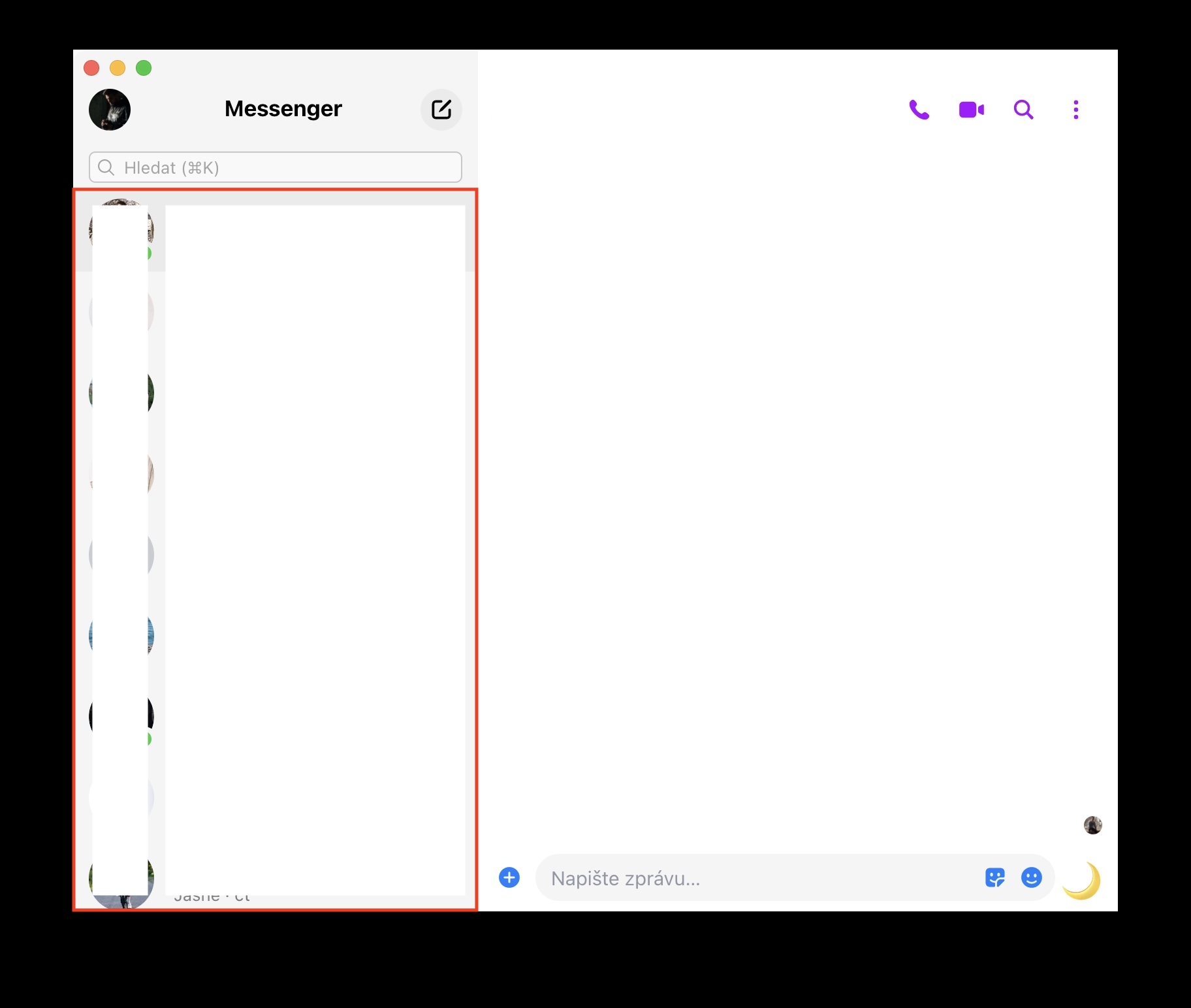Compose a new message with pencil icon
This screenshot has height=1008, width=1191.
tap(441, 110)
